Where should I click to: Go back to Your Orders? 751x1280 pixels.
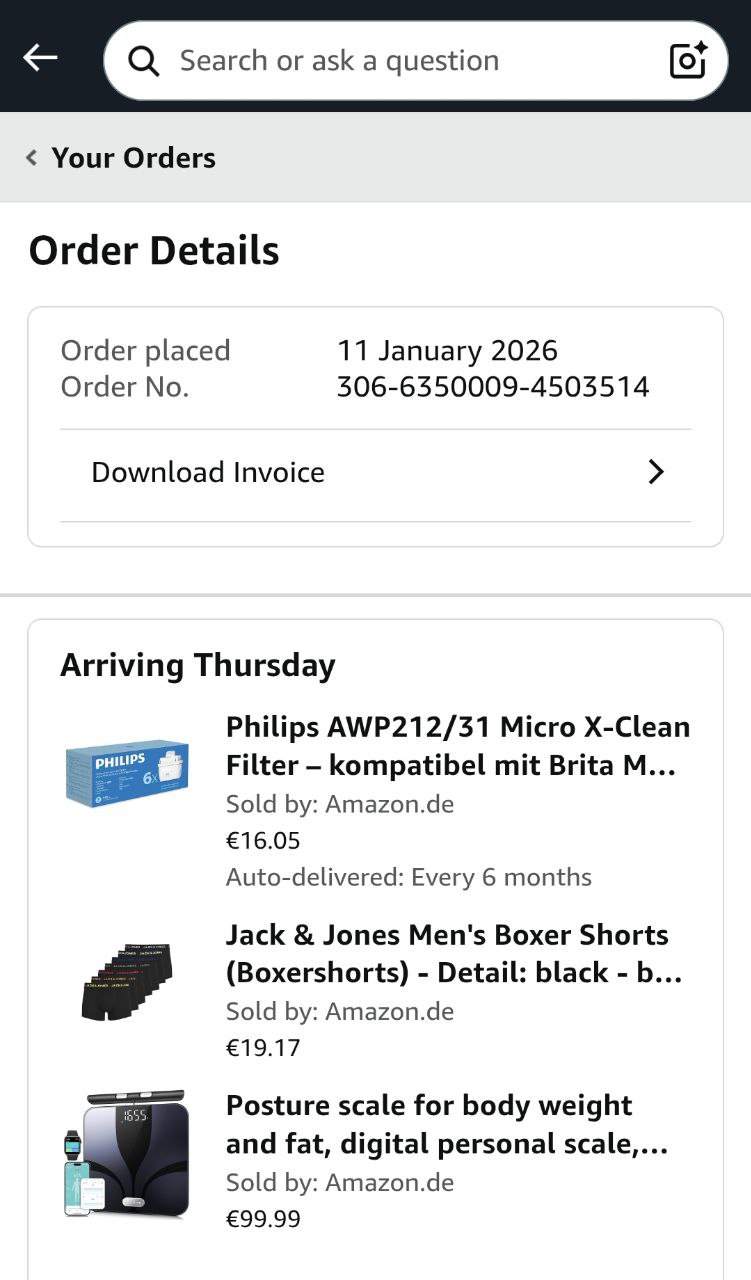click(133, 158)
